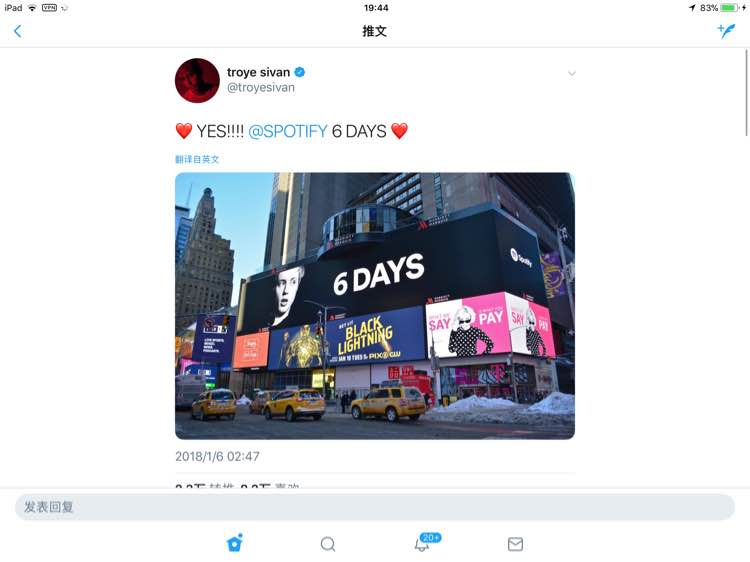Open the Search magnifier tab
Viewport: 750px width, 562px height.
pyautogui.click(x=328, y=544)
